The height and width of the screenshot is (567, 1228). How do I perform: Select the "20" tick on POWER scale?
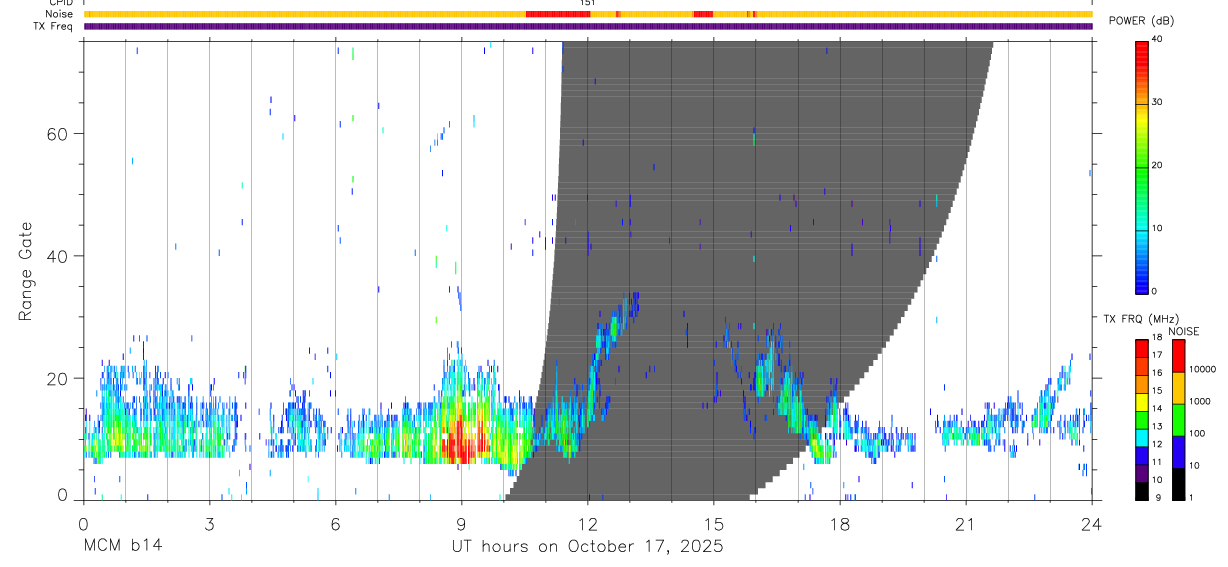point(1156,165)
